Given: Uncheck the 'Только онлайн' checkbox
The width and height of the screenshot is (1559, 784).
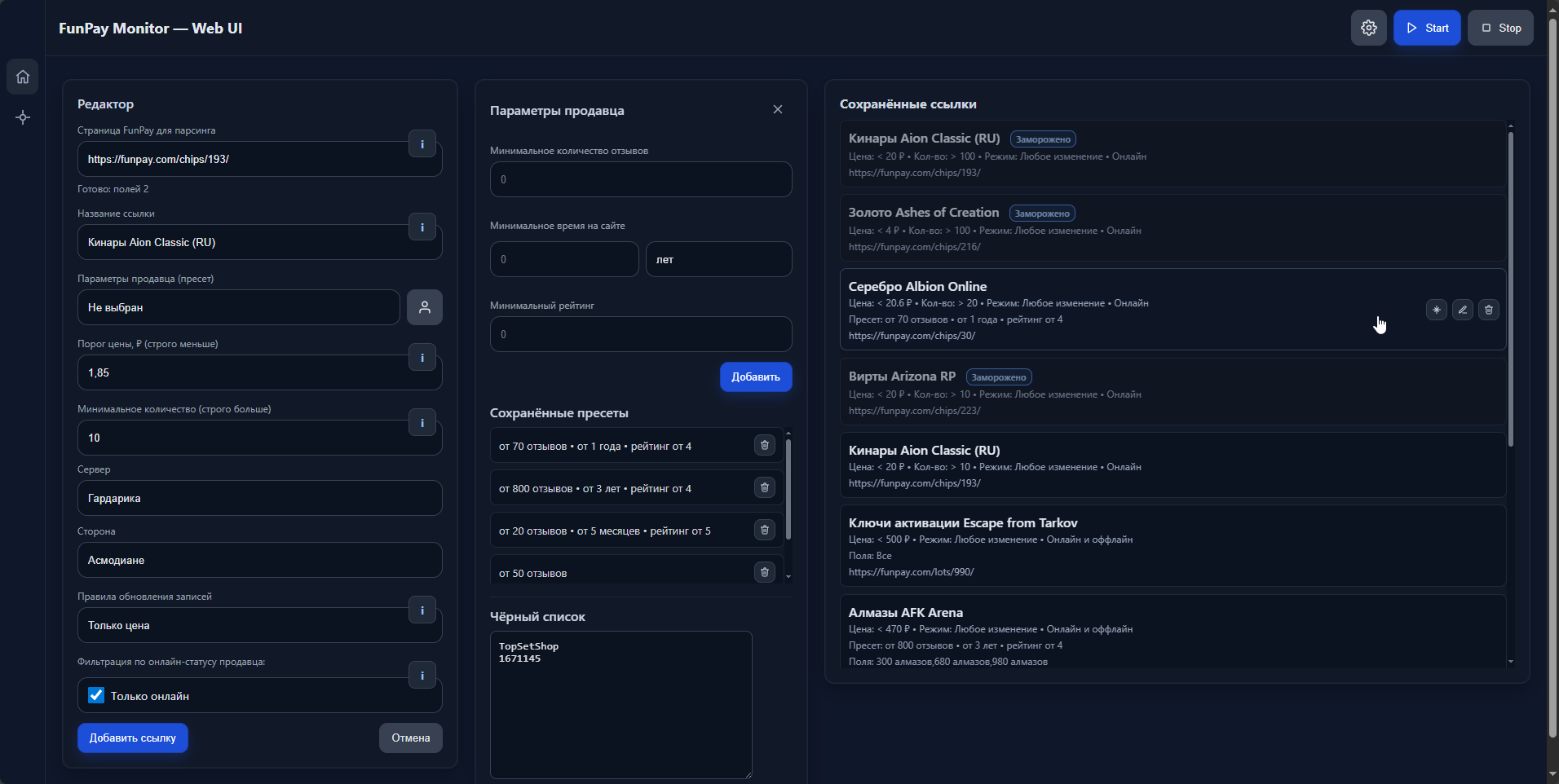Looking at the screenshot, I should pyautogui.click(x=96, y=696).
